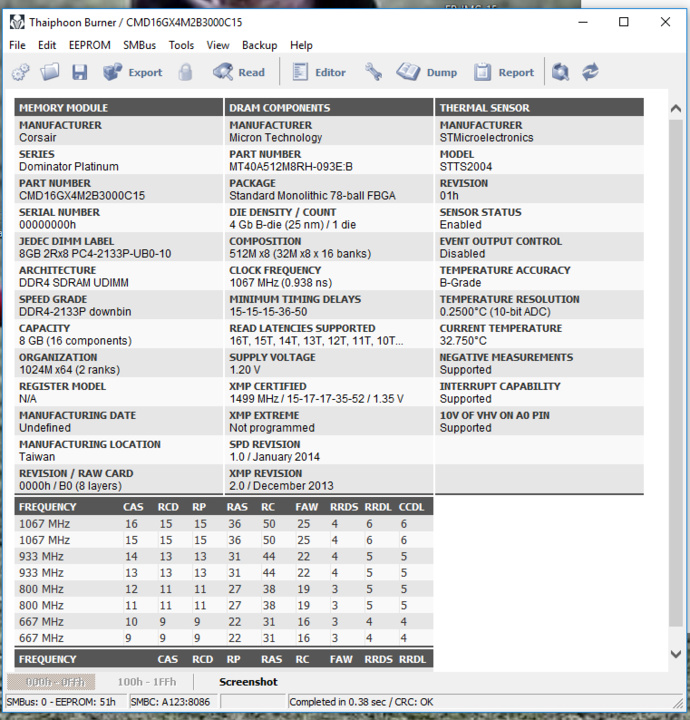
Task: Click the scrollbar up arrow
Action: coord(675,108)
